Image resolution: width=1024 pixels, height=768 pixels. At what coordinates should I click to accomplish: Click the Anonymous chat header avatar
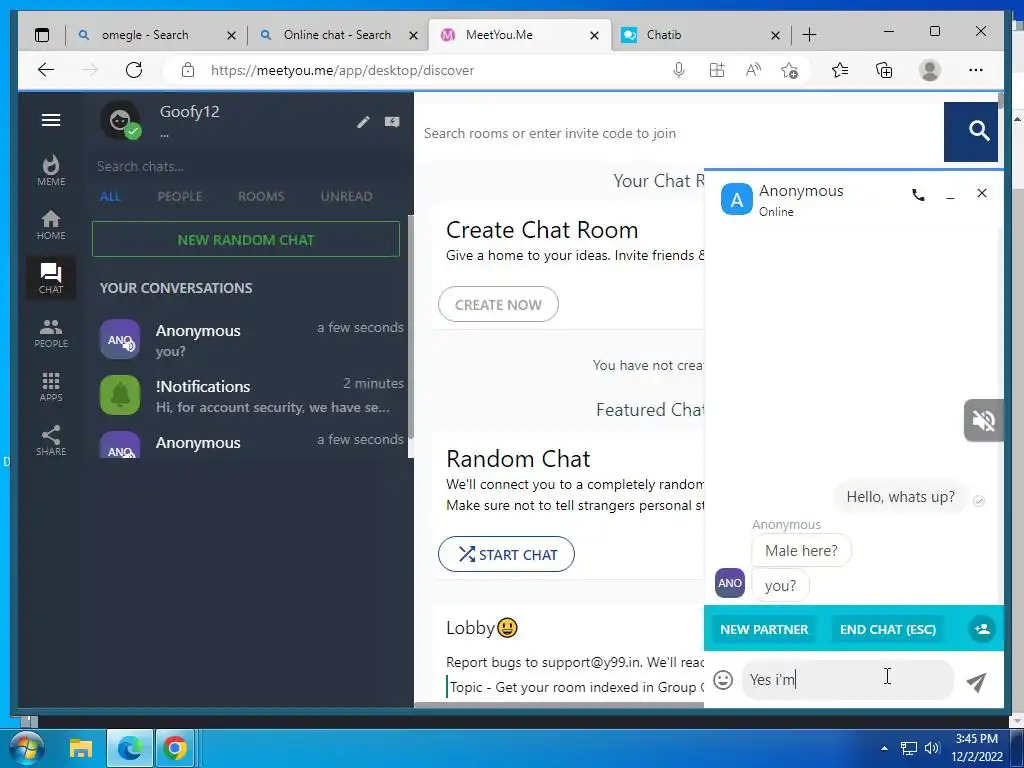[x=736, y=200]
